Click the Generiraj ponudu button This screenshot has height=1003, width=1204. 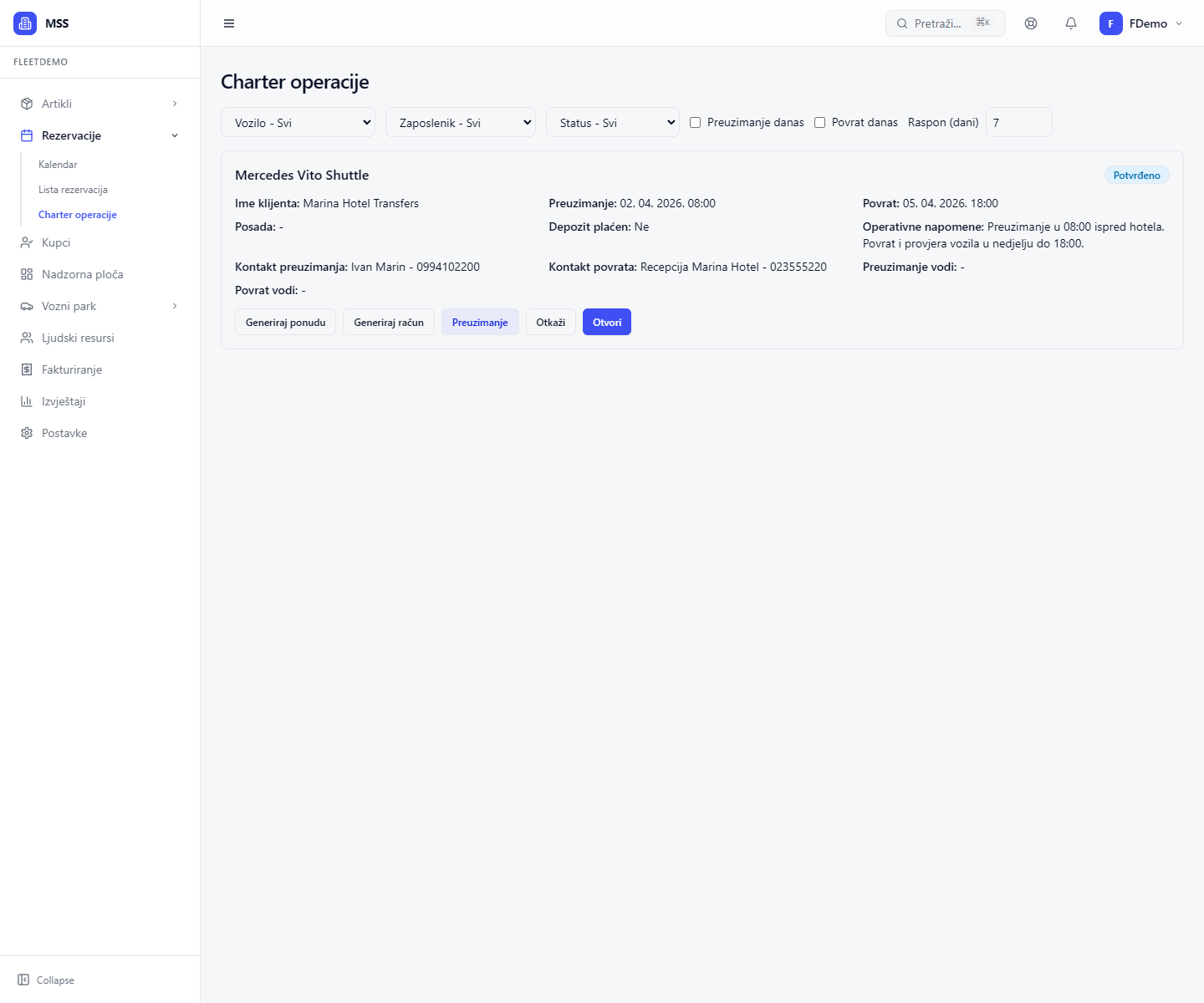(285, 323)
